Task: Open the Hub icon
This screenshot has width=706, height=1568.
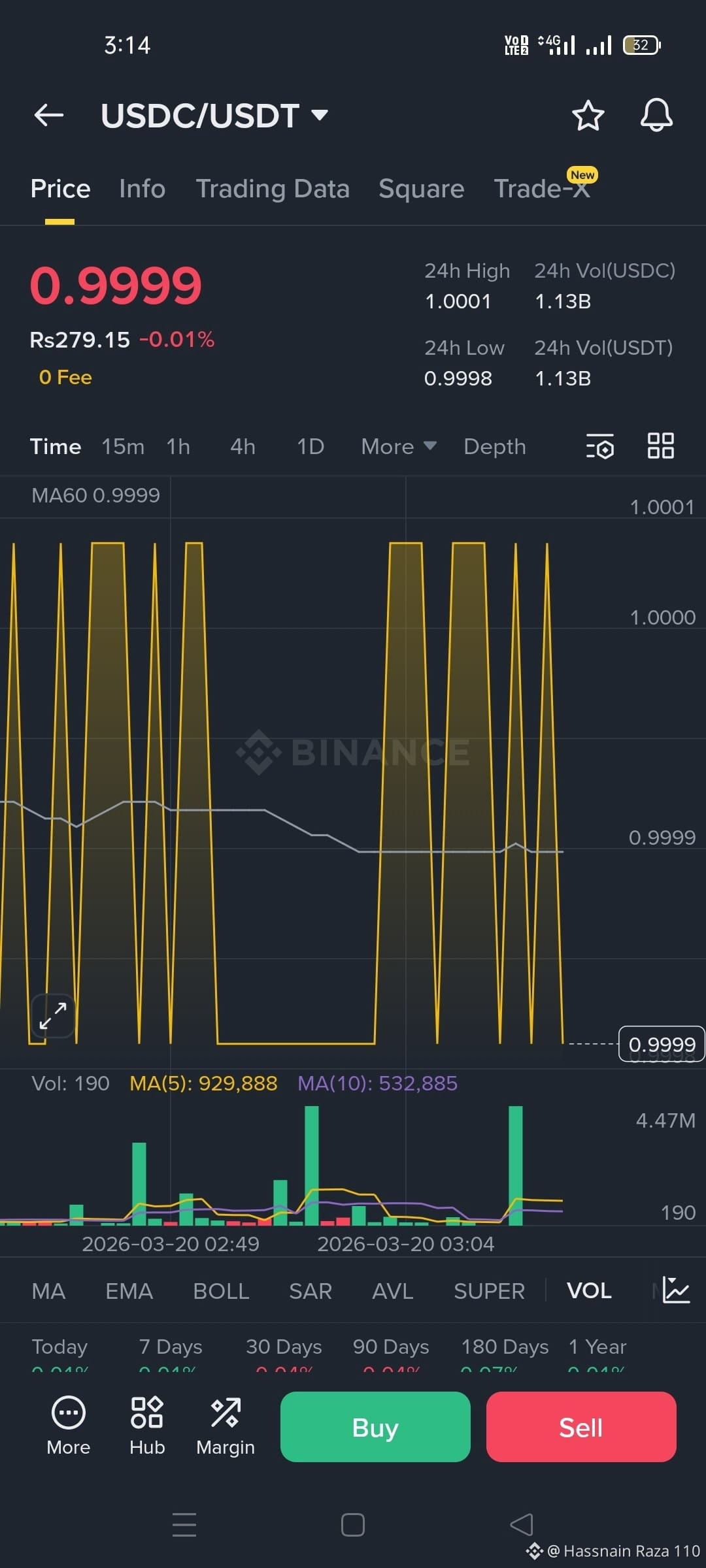Action: point(147,1426)
